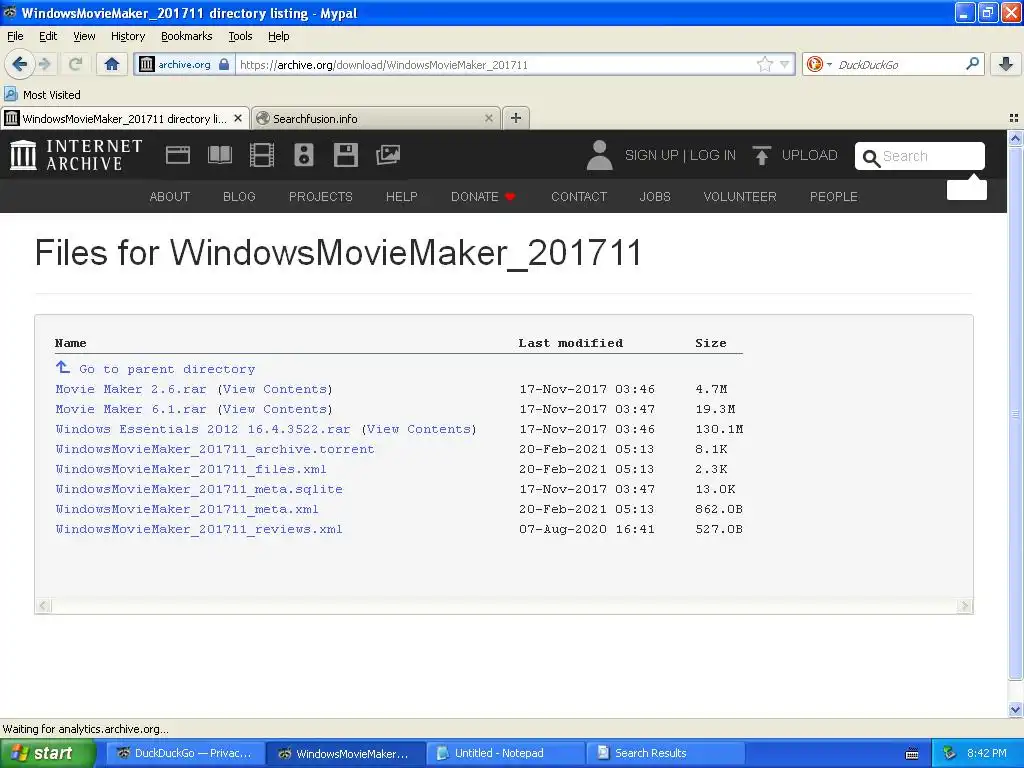Open WindowsMovieMaker_201711_files.xml link
Image resolution: width=1024 pixels, height=768 pixels.
click(191, 470)
